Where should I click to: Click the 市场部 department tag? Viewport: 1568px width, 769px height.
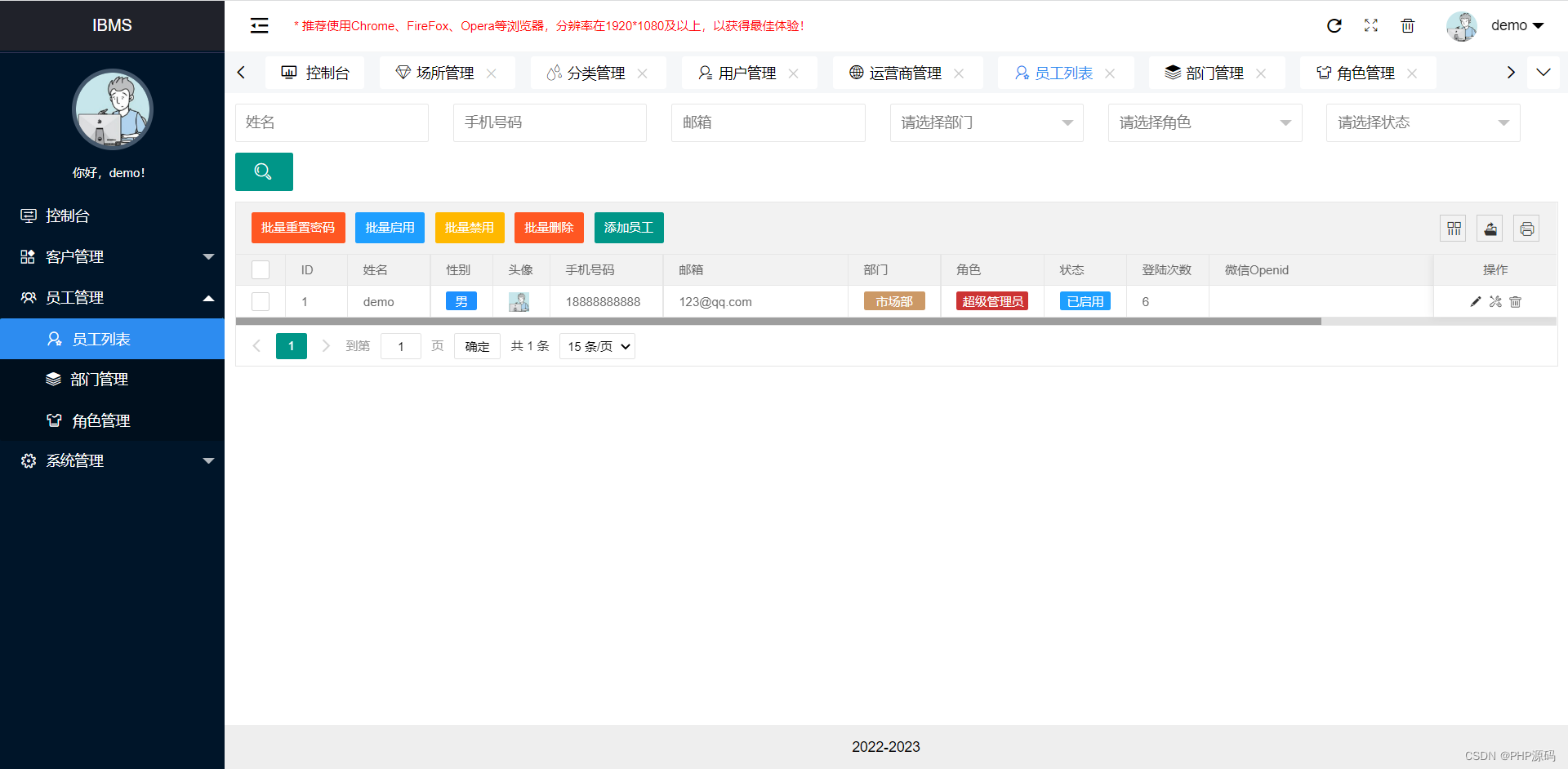[x=894, y=301]
